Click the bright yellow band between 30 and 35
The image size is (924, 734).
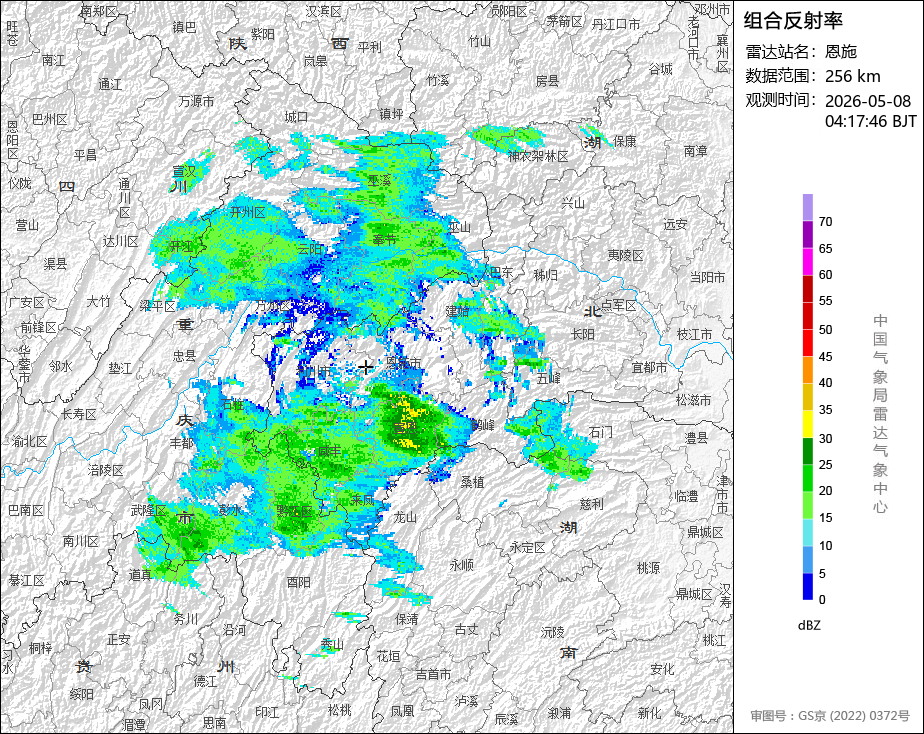[807, 424]
